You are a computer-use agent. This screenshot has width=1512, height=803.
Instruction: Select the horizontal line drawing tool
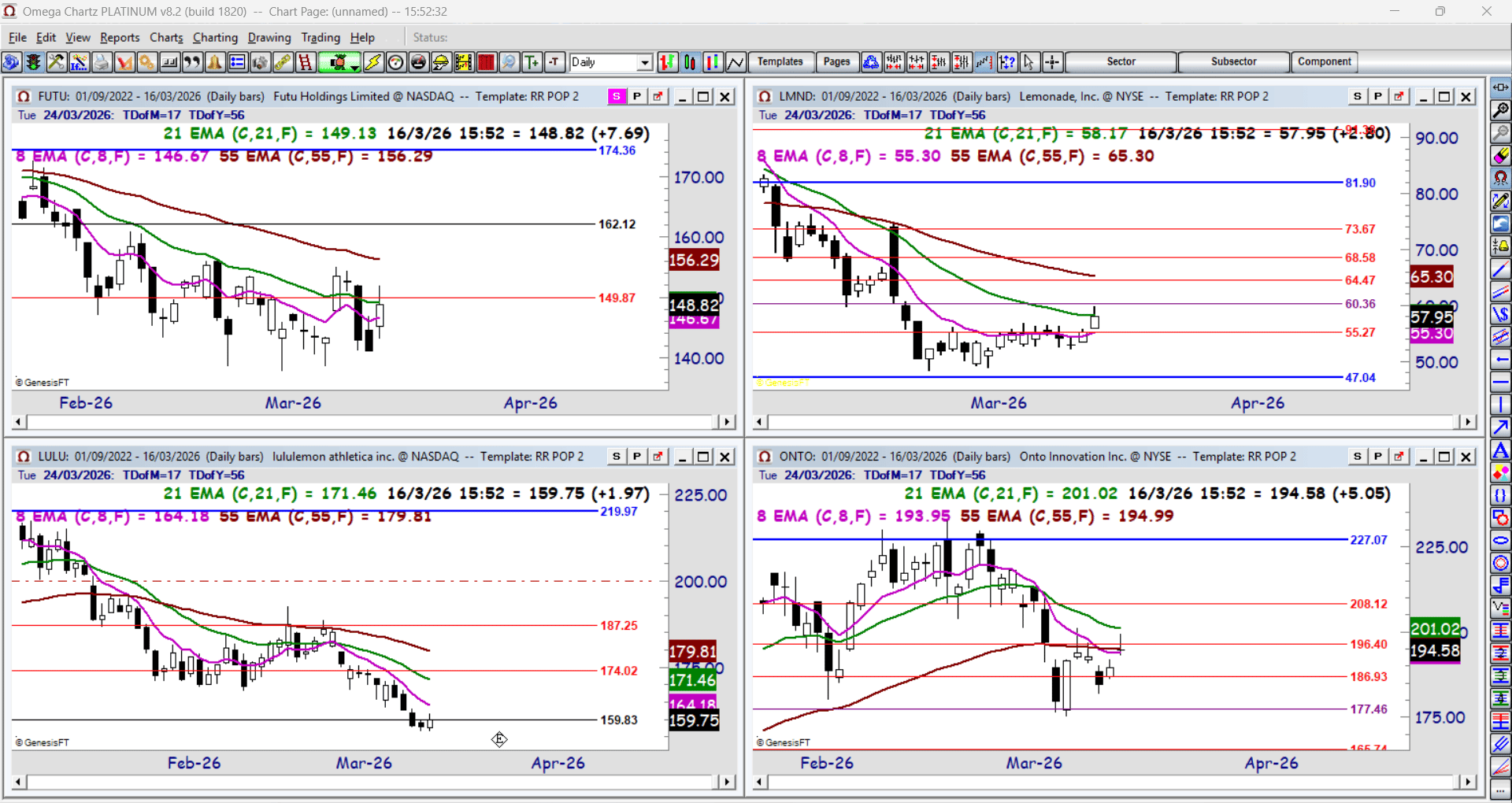pyautogui.click(x=1501, y=382)
